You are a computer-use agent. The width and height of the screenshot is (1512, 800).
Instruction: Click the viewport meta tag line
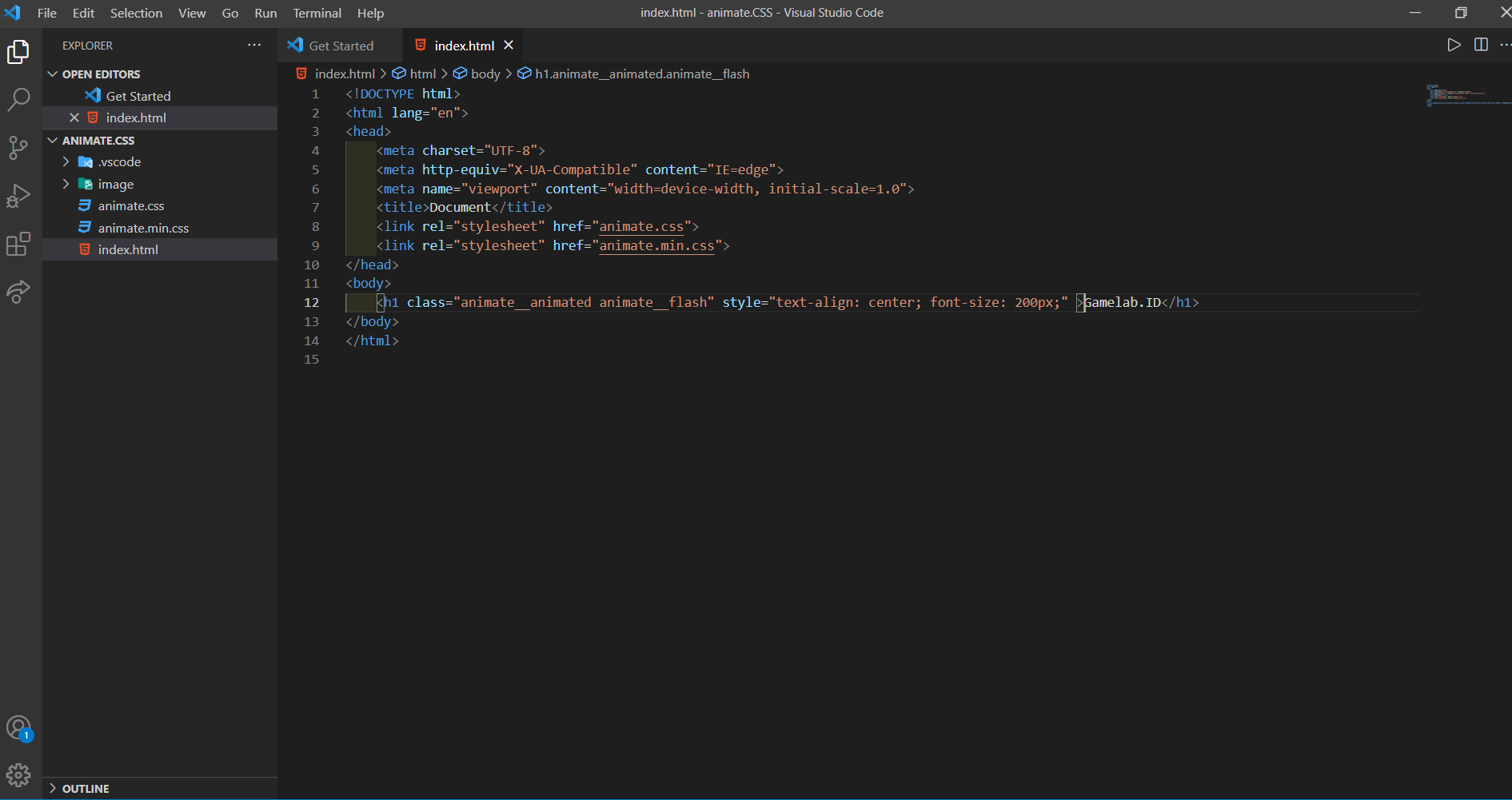tap(645, 189)
